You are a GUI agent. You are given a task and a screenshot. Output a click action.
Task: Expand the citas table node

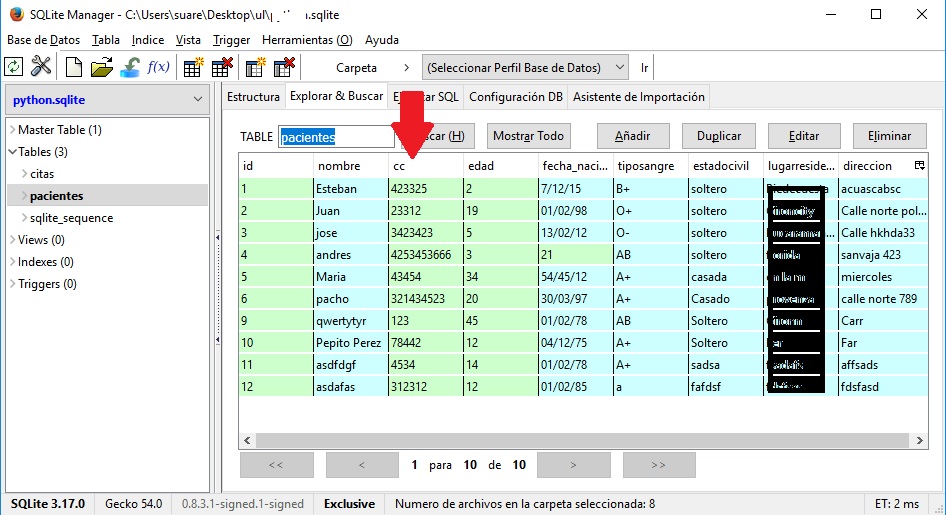coord(25,174)
